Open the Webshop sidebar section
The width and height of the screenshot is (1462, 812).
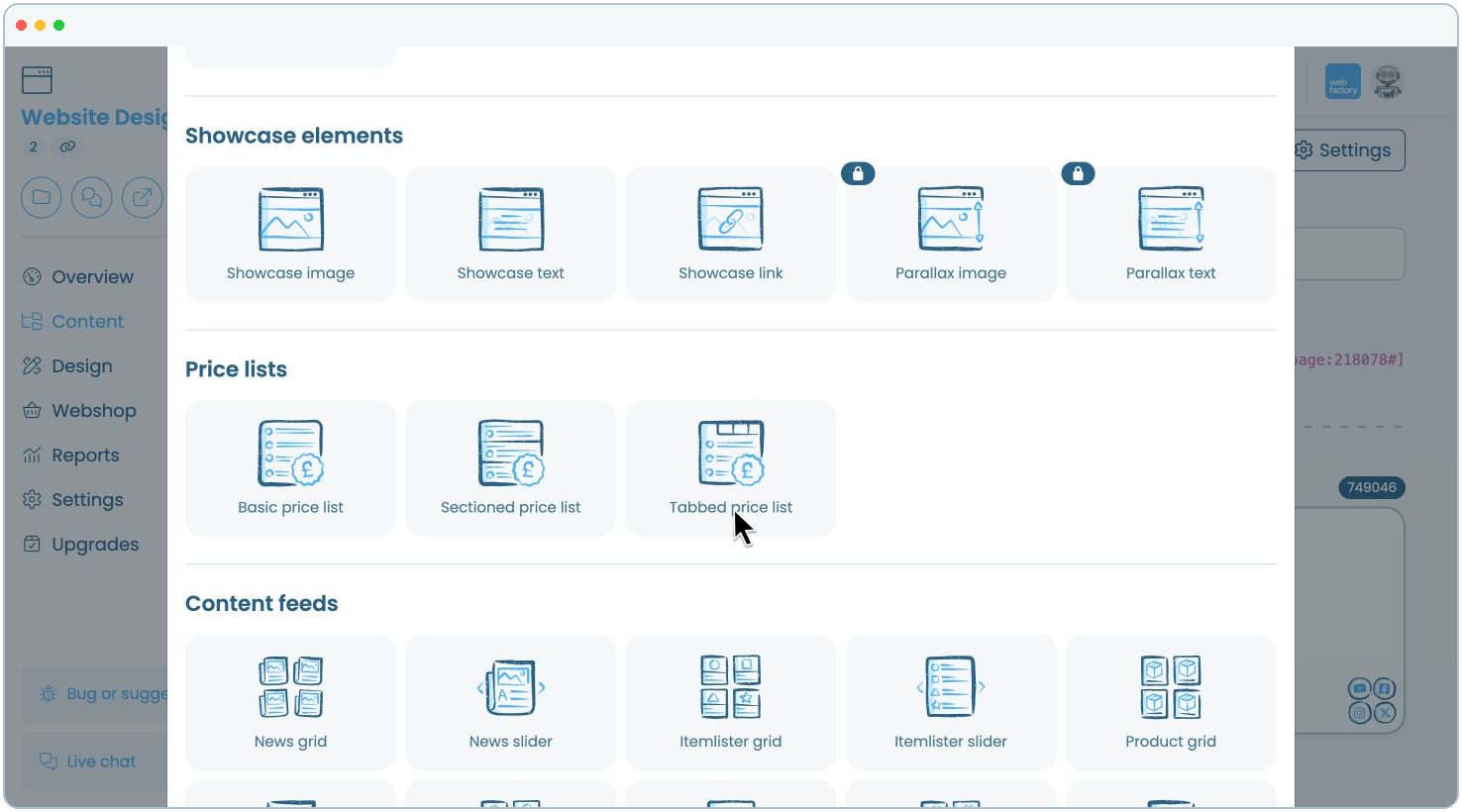tap(79, 411)
